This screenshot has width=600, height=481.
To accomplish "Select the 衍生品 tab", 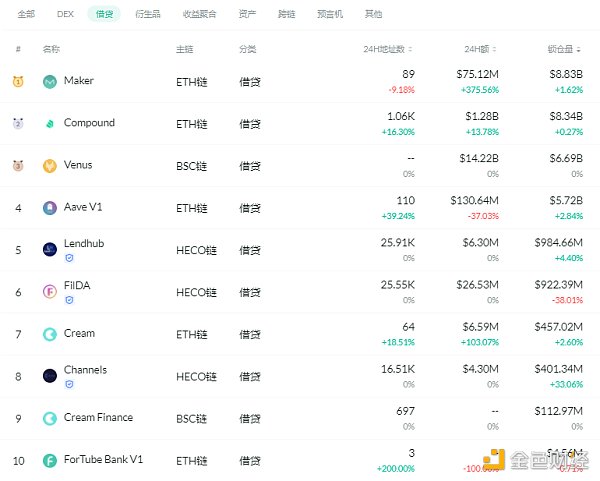I will tap(146, 15).
